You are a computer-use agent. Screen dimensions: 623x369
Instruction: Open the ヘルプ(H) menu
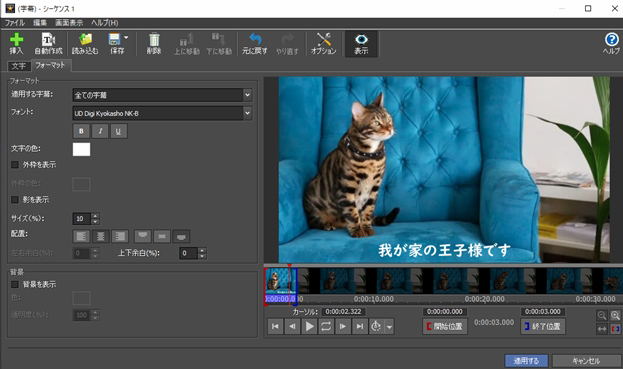[x=105, y=23]
